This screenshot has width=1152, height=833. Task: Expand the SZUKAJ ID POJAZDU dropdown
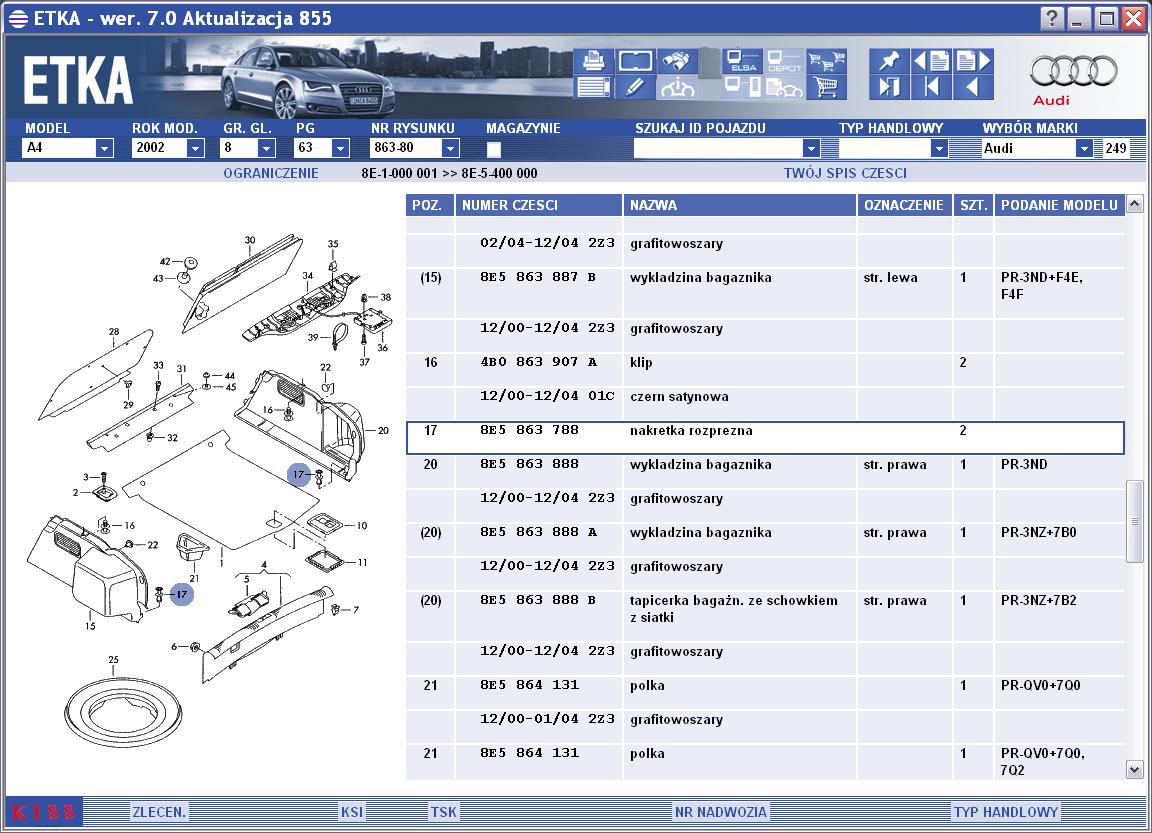pos(810,148)
